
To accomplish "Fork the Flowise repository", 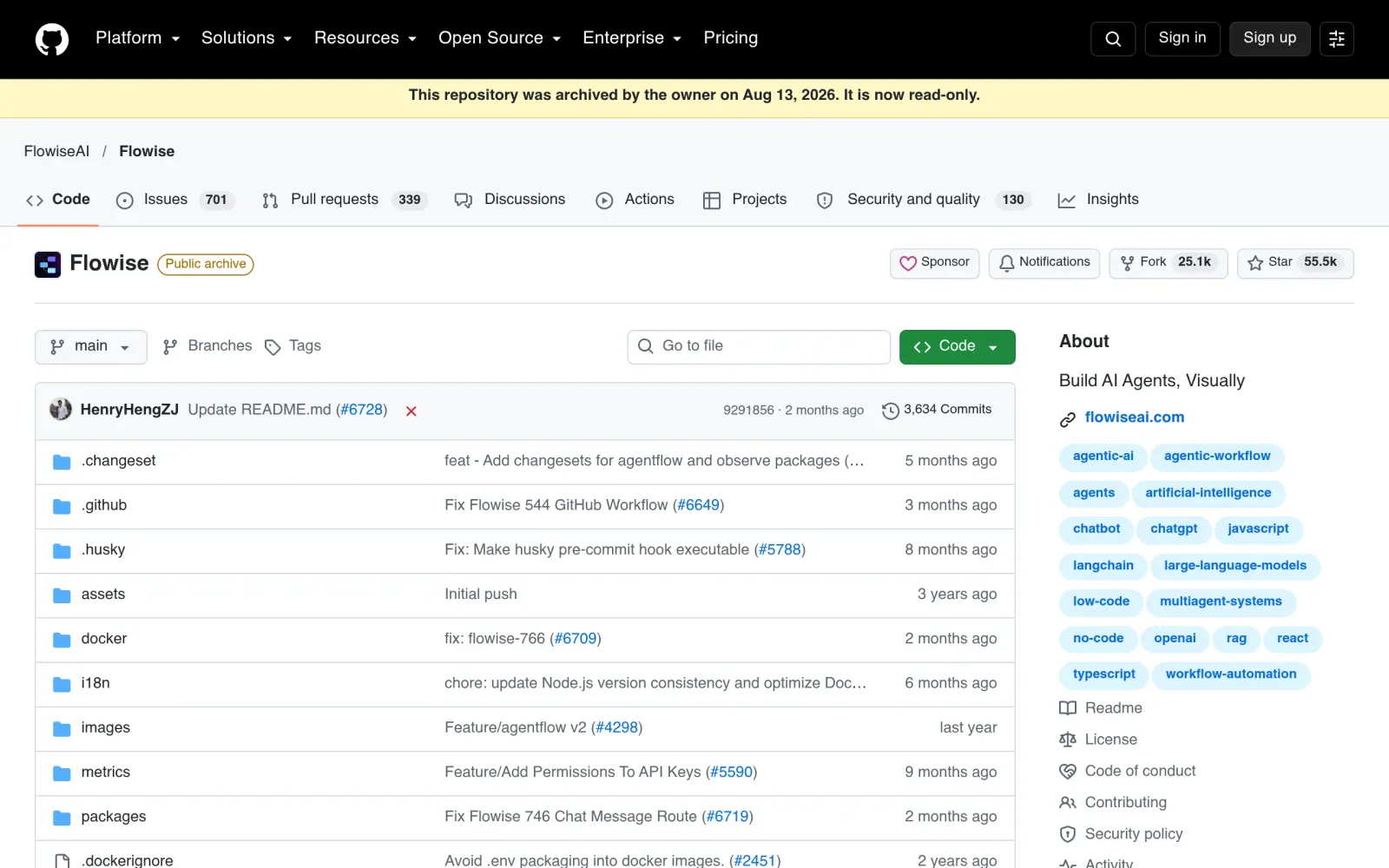I will click(1168, 263).
